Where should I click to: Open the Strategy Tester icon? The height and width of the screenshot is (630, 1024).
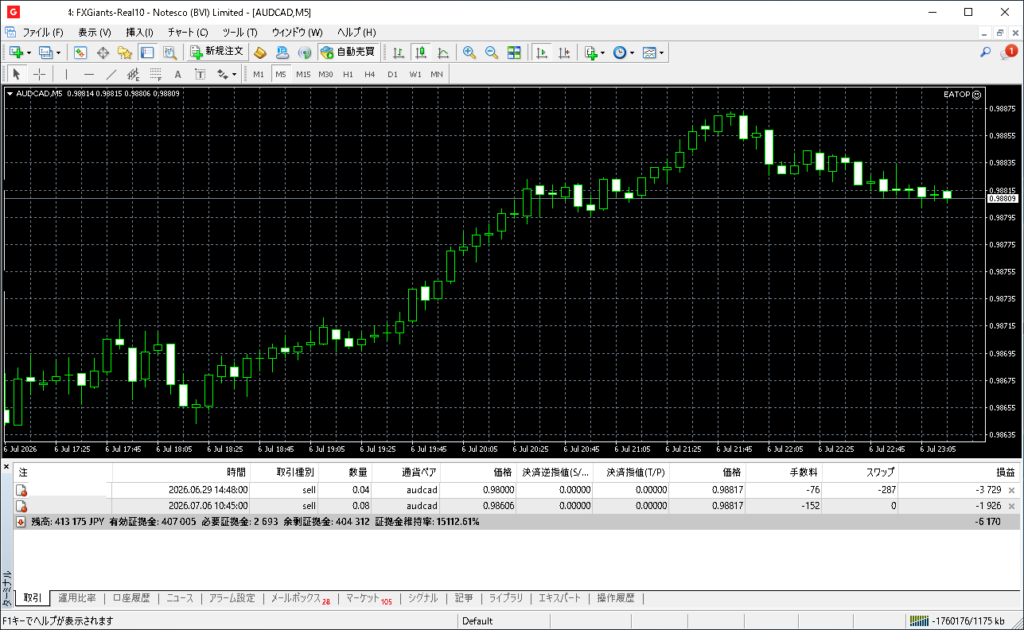[170, 53]
